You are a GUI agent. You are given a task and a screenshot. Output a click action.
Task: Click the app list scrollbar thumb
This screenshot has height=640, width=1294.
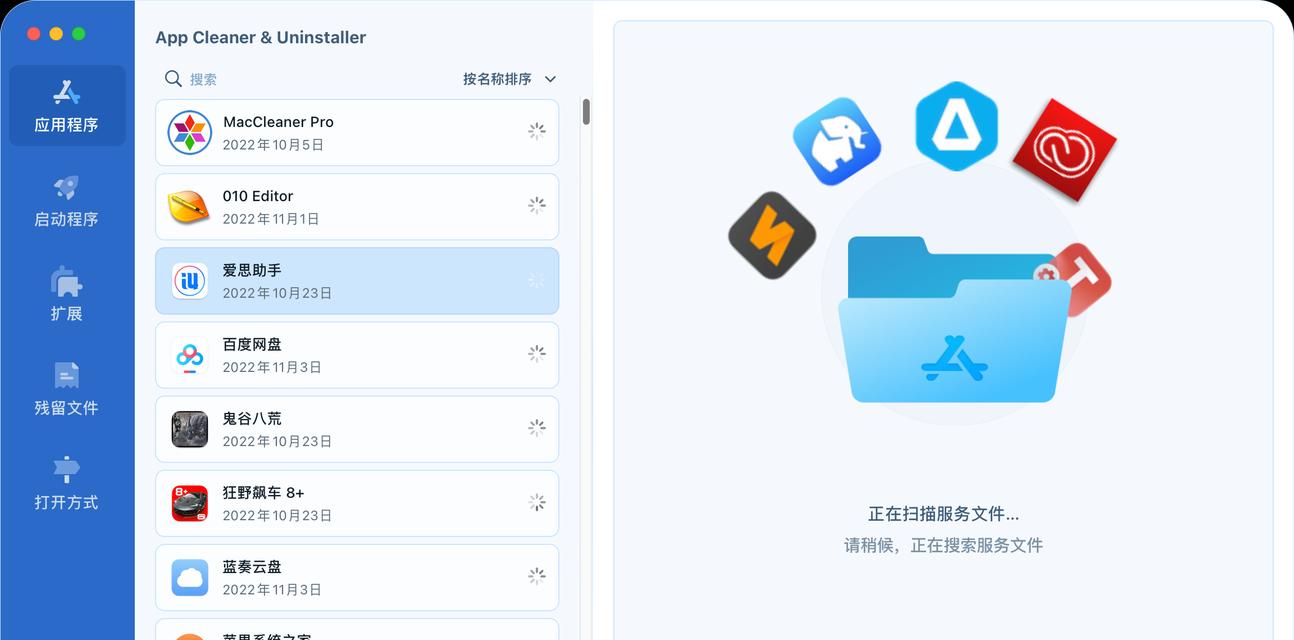click(x=586, y=111)
